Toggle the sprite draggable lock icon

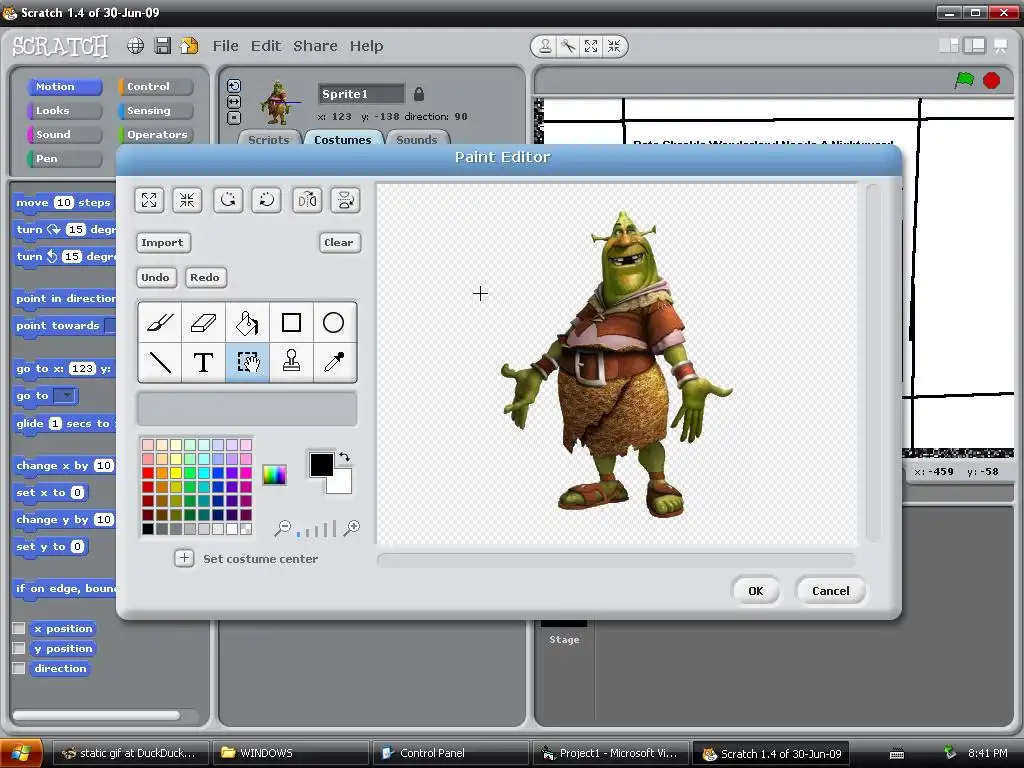[x=419, y=94]
